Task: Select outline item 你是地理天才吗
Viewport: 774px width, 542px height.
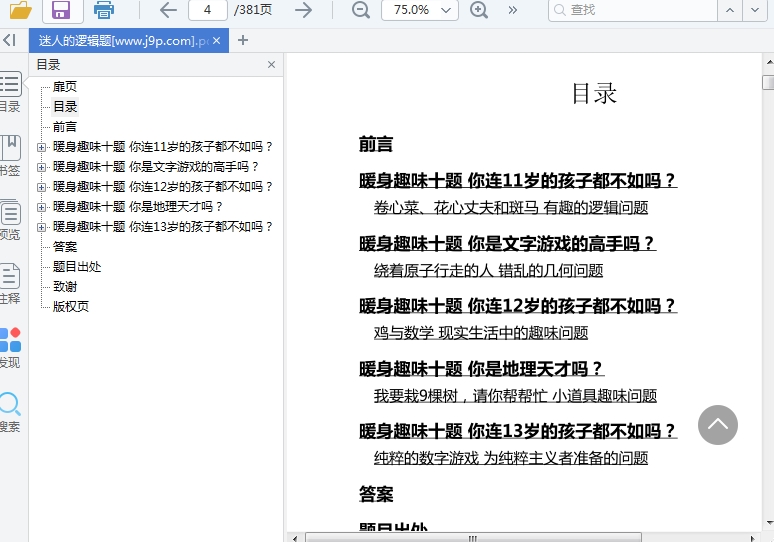Action: pos(138,207)
